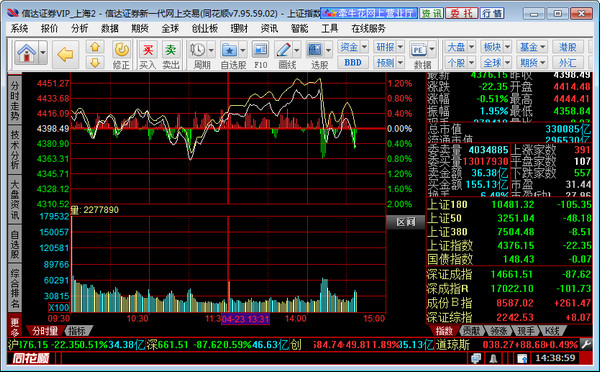Expand the 自选股 dropdown arrow
600x372 pixels.
[x=243, y=50]
